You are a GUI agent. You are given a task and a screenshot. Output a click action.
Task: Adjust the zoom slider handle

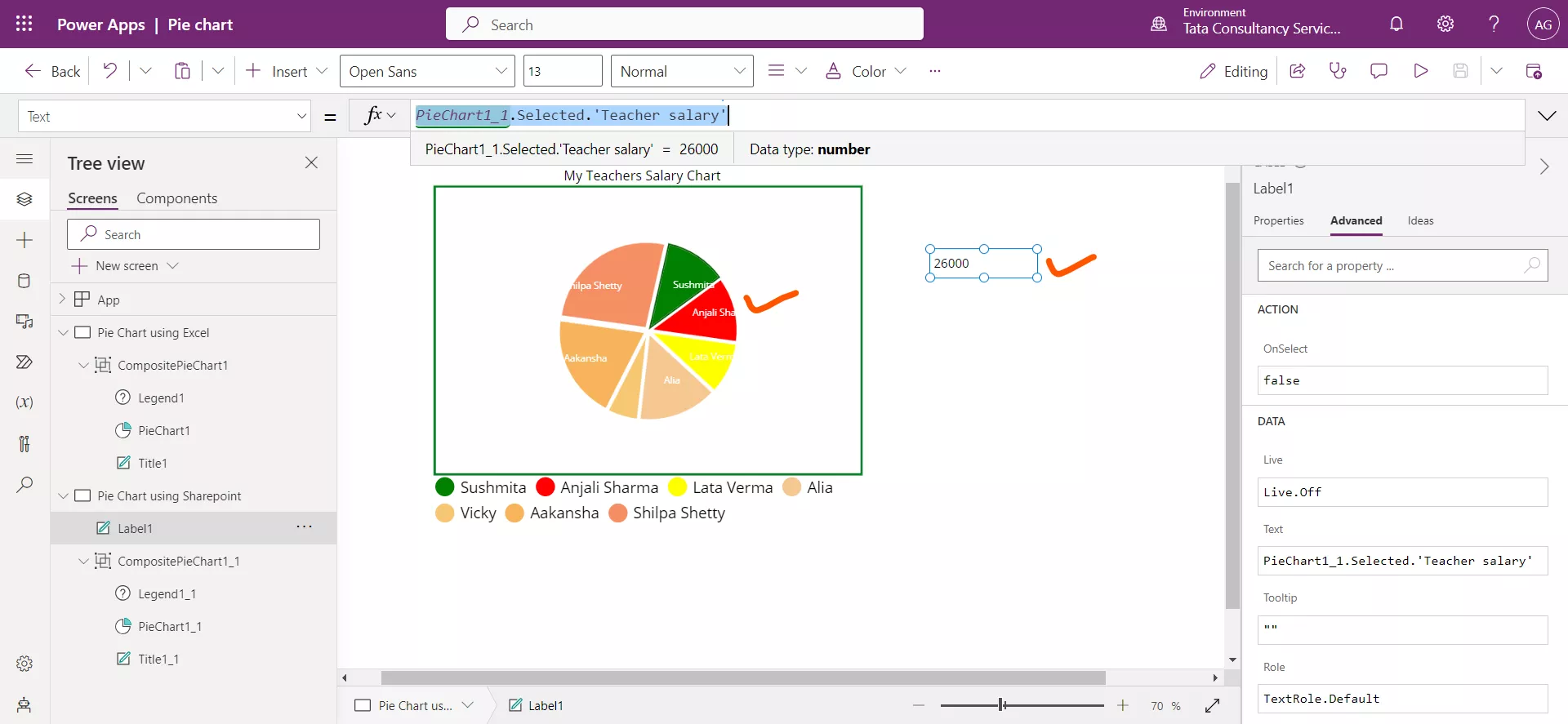(1002, 705)
